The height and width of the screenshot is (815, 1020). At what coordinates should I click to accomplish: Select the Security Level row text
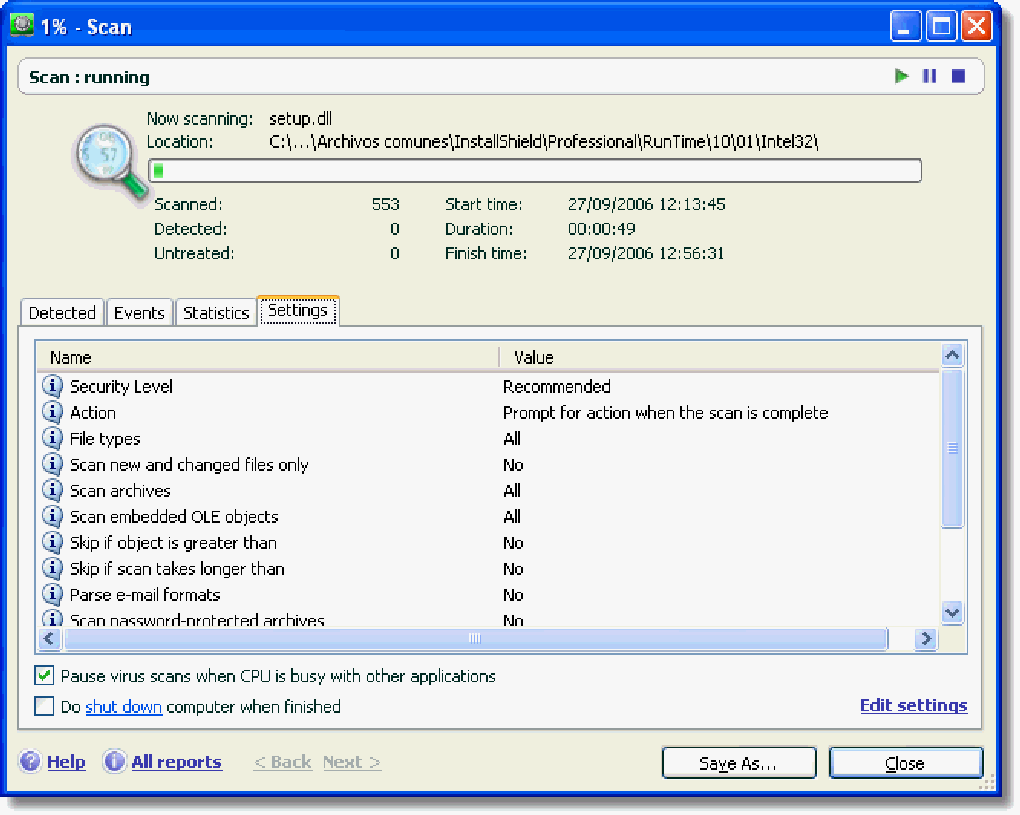121,386
